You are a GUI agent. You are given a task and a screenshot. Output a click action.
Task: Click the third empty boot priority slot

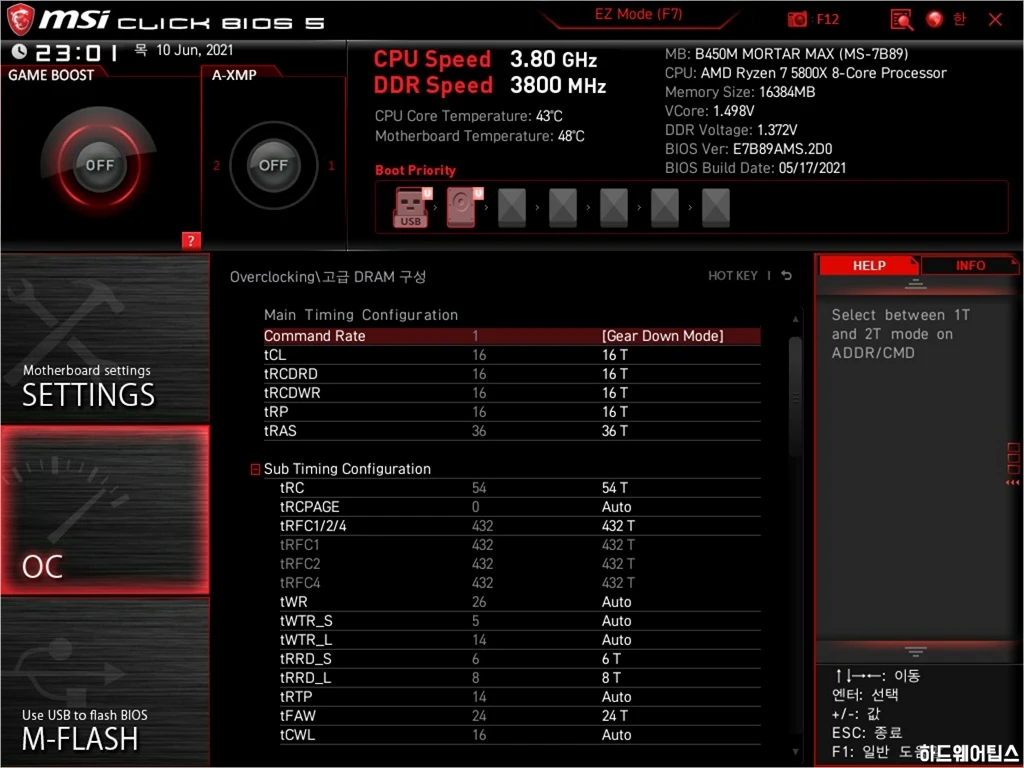pos(613,208)
